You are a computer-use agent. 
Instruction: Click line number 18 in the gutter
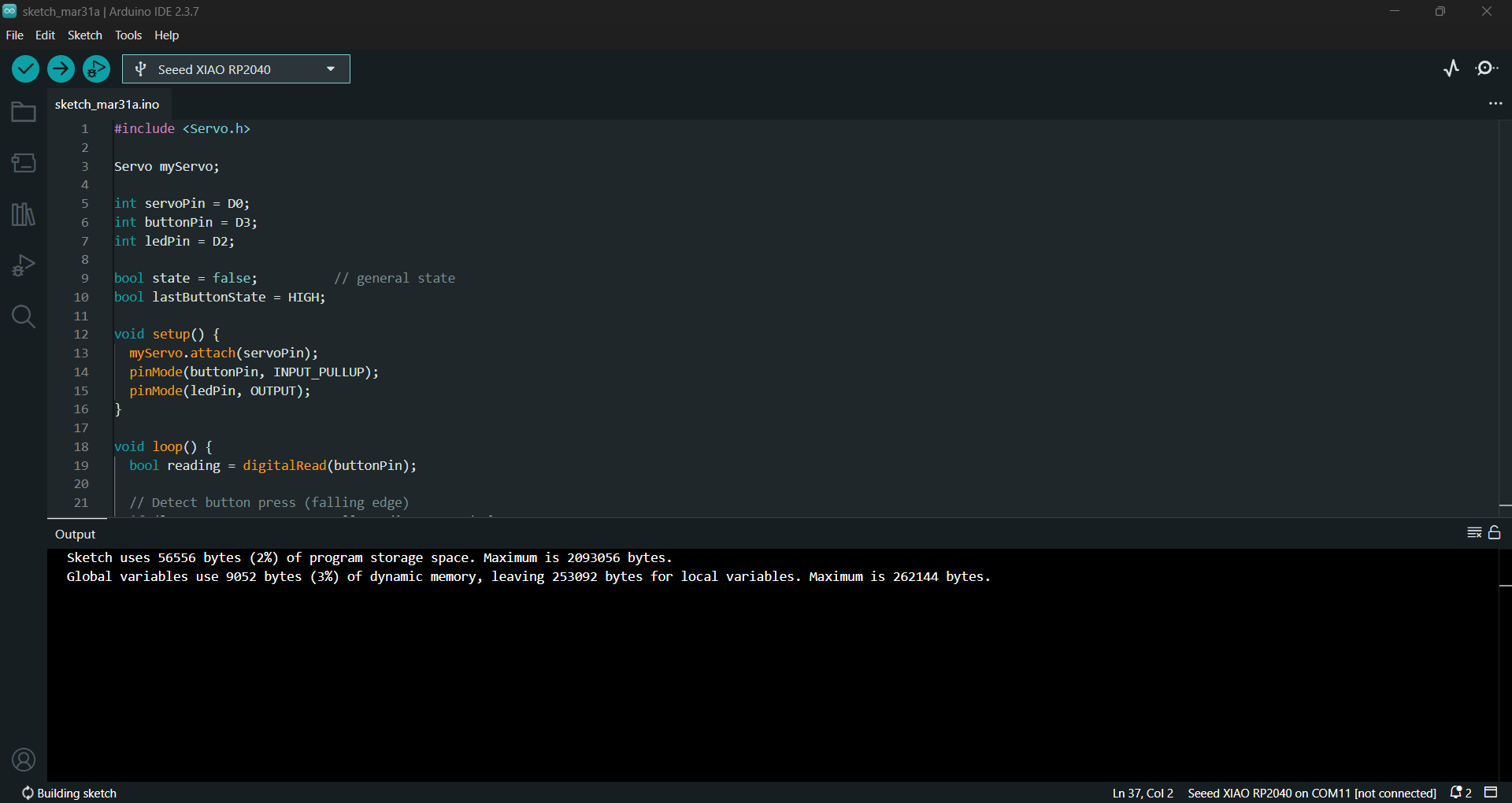pyautogui.click(x=81, y=447)
